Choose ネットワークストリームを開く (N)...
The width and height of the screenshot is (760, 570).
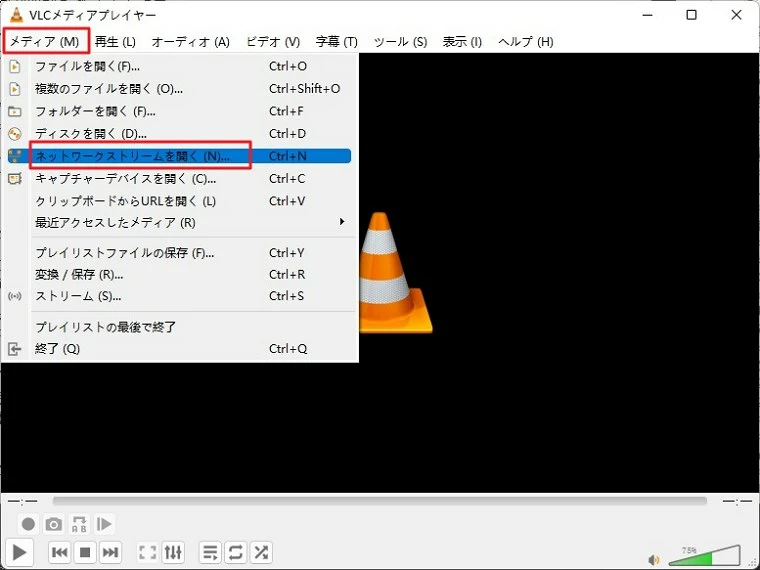click(x=179, y=156)
